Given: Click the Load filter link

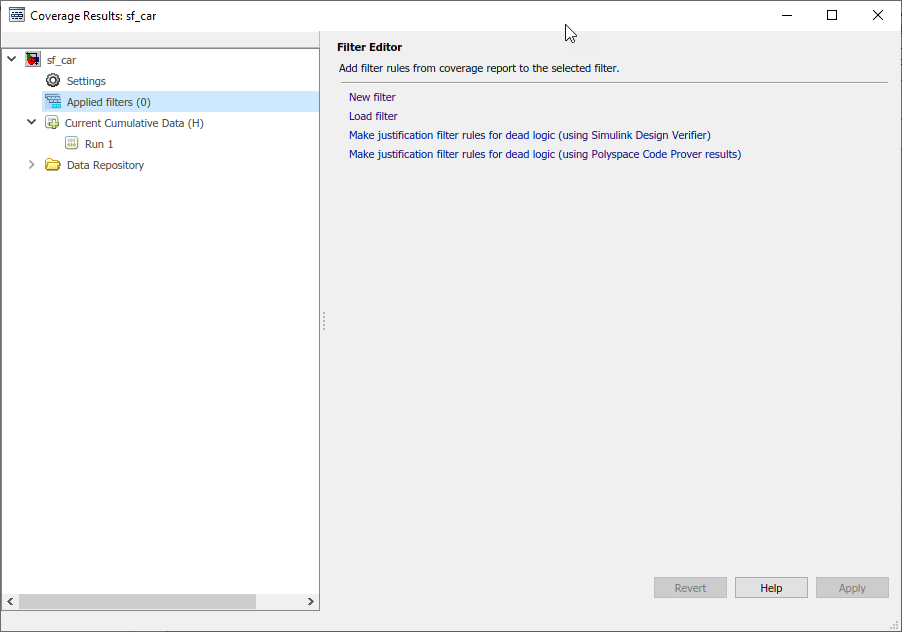Looking at the screenshot, I should 371,115.
